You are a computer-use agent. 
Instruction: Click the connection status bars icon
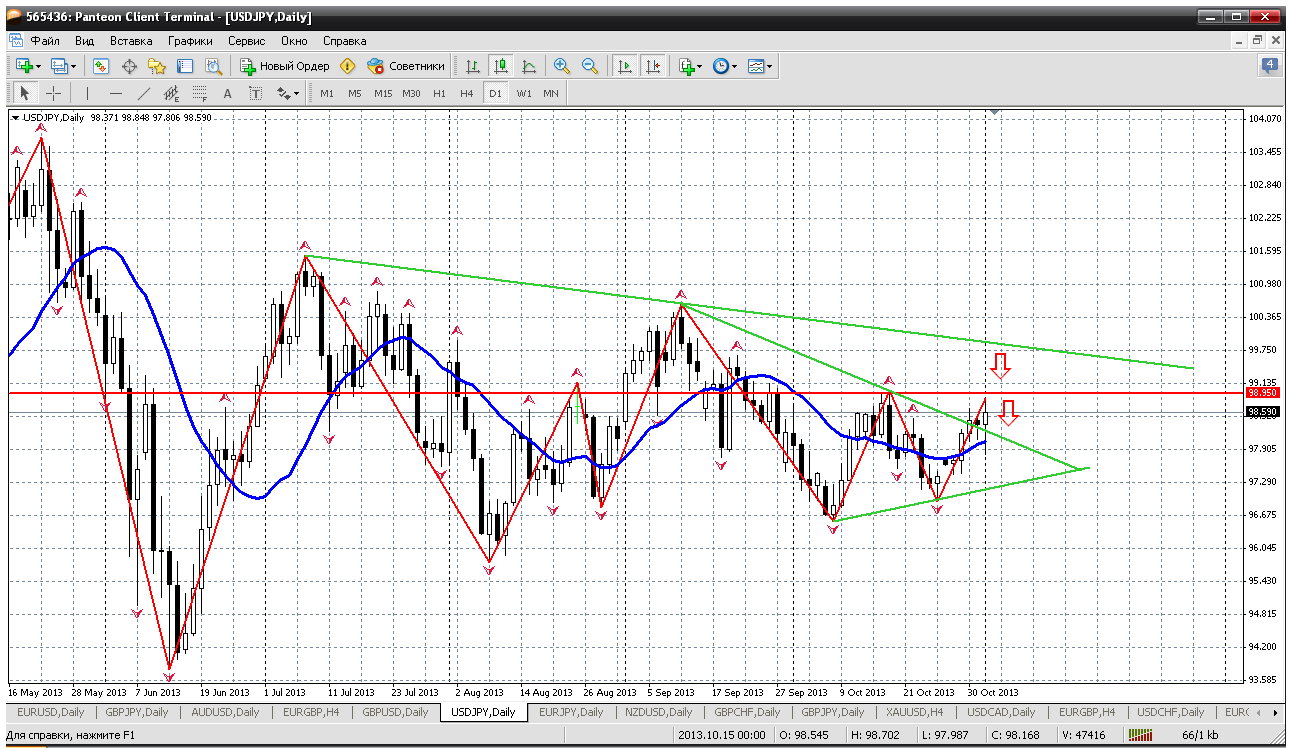click(1142, 735)
